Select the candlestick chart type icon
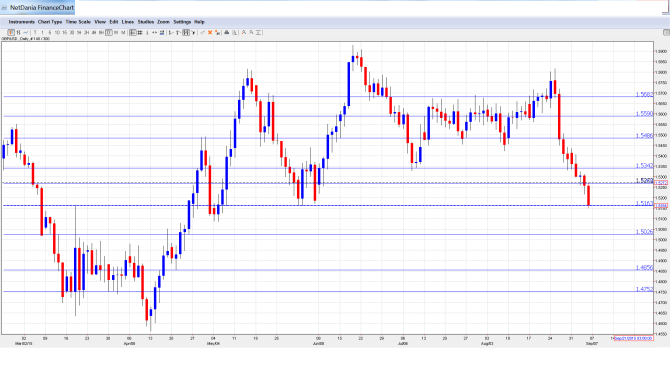This screenshot has height=377, width=670. (x=11, y=32)
